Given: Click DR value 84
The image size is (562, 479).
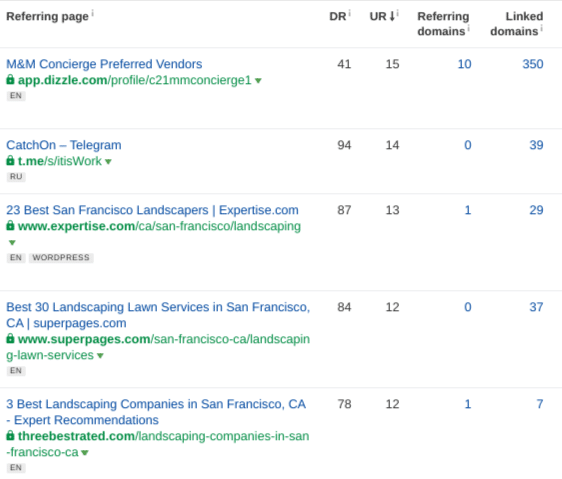Looking at the screenshot, I should (x=344, y=307).
